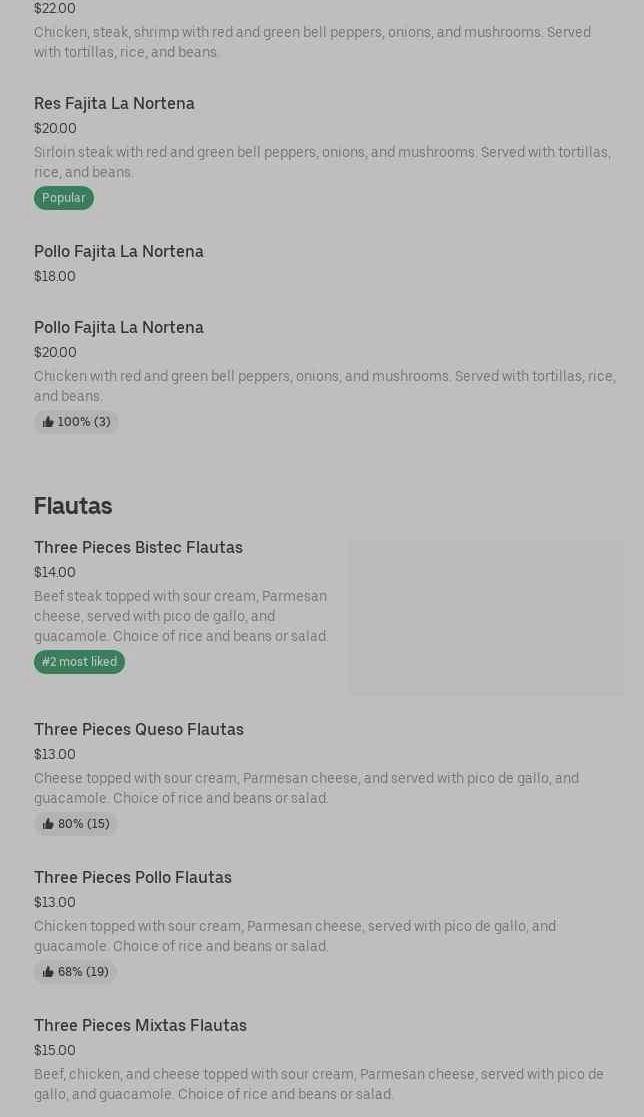Click thumbs-up icon on 68% (19) rating
Viewport: 644px width, 1117px height.
point(48,972)
